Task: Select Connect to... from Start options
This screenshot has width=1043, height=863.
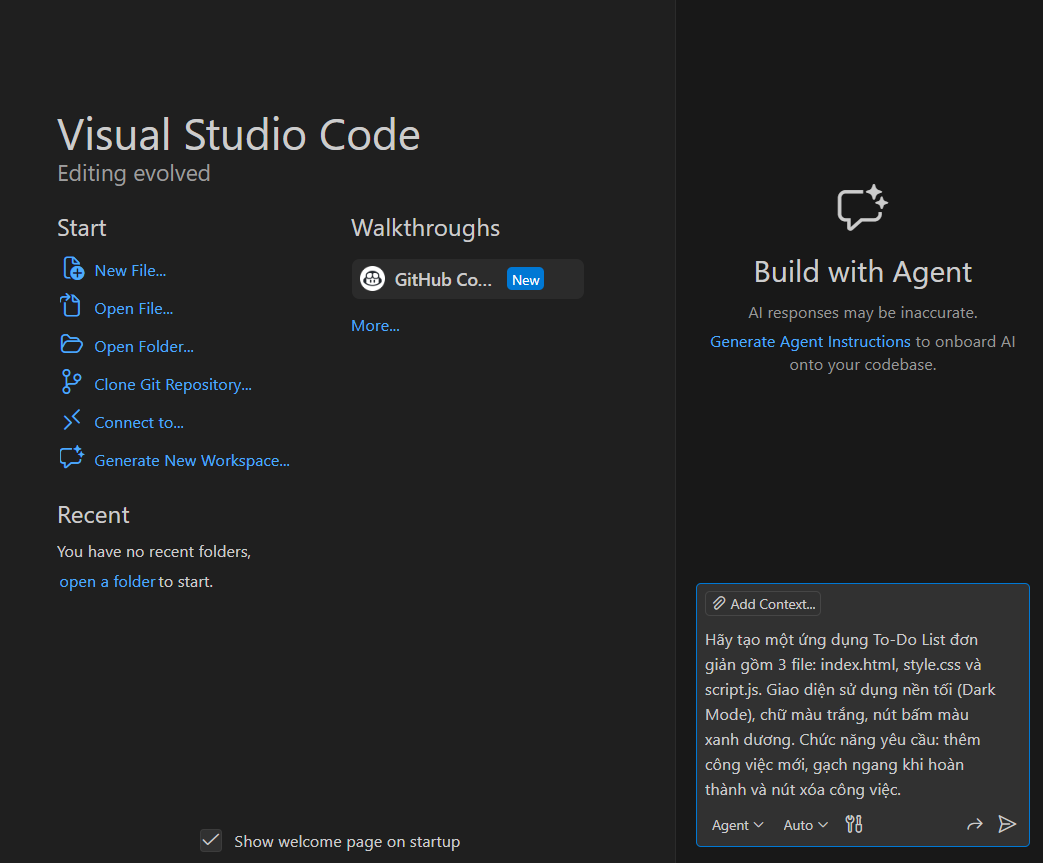Action: 138,421
